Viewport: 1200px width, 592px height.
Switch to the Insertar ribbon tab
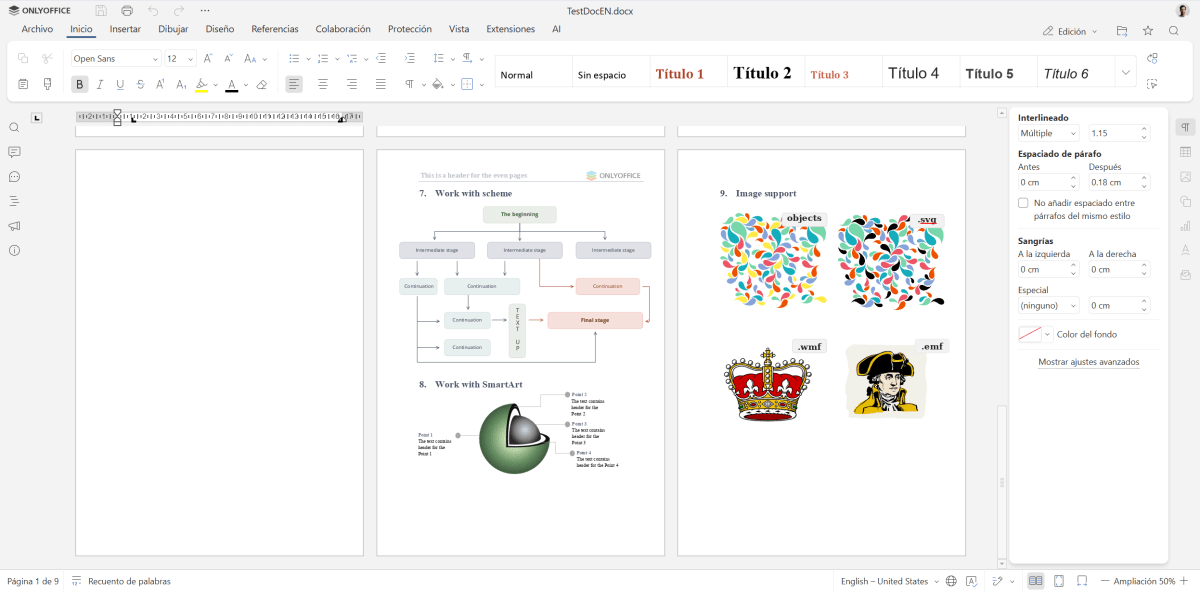click(x=125, y=29)
